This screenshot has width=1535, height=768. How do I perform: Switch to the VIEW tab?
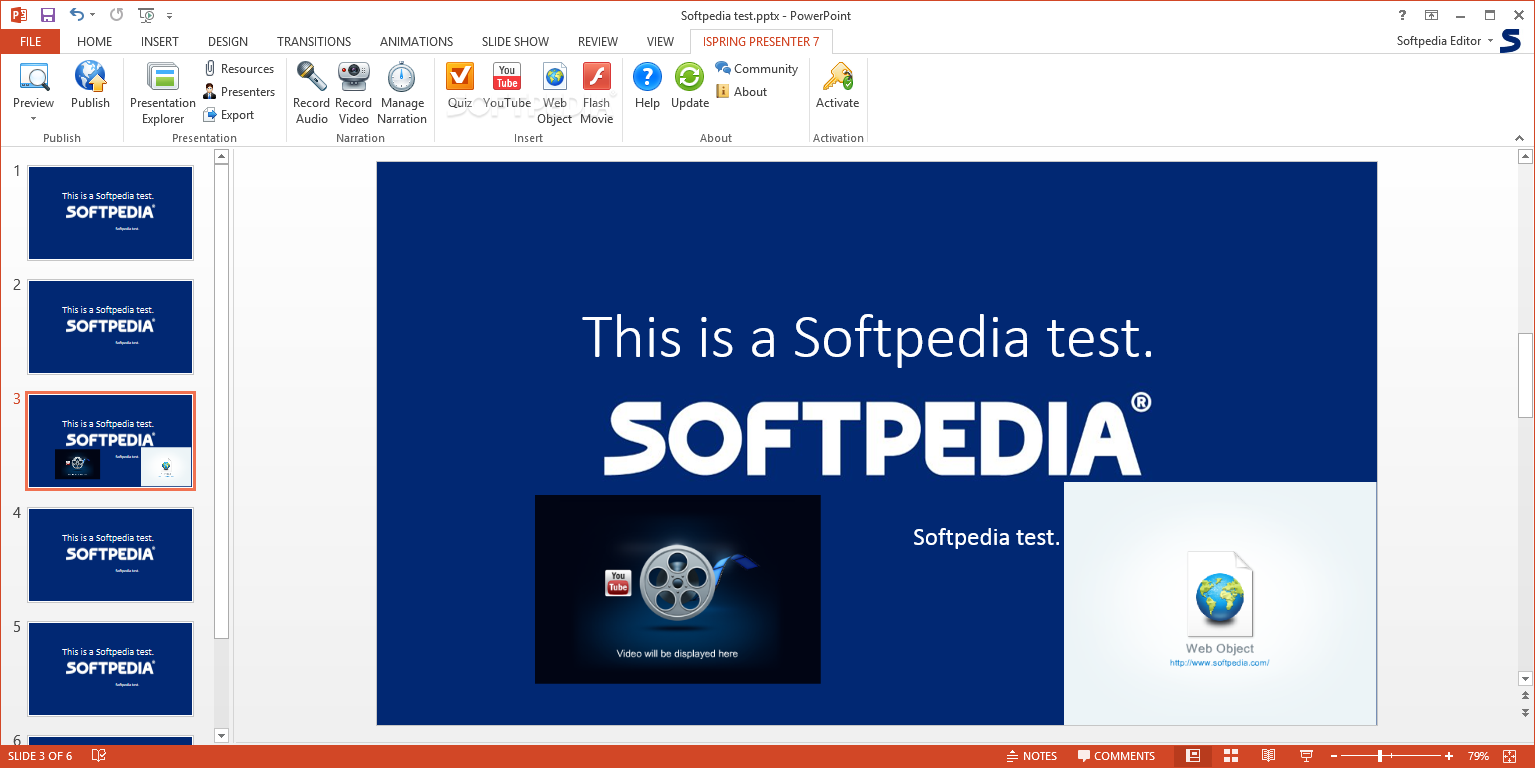(660, 42)
